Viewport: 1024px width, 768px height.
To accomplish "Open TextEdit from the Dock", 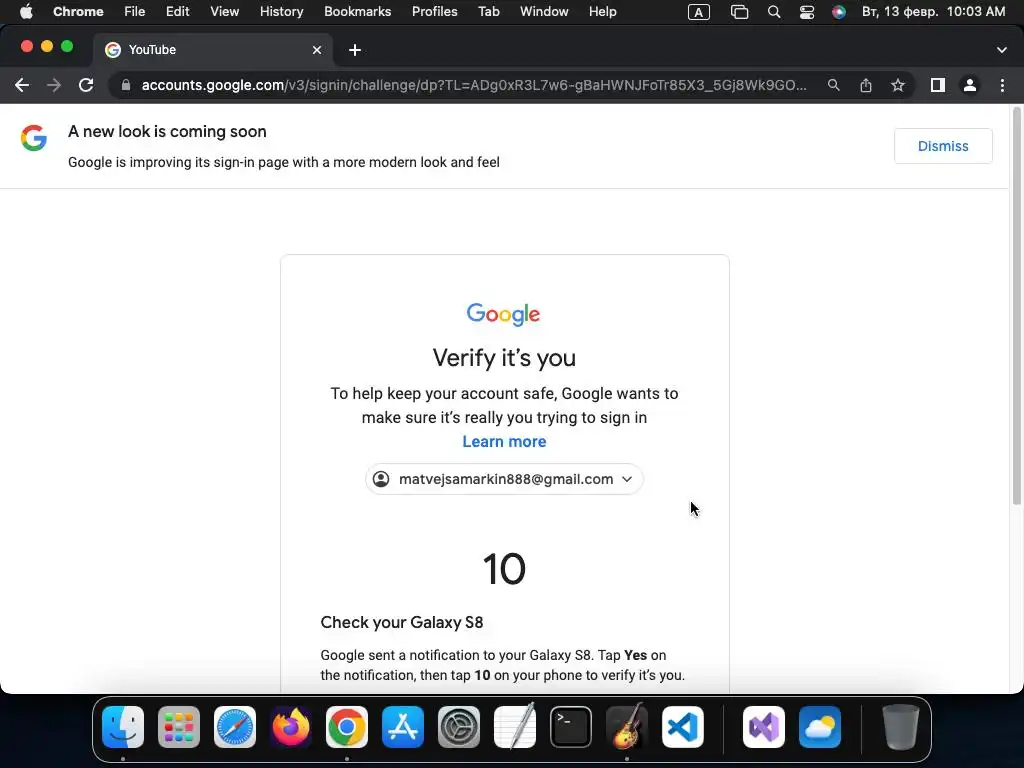I will tap(515, 727).
